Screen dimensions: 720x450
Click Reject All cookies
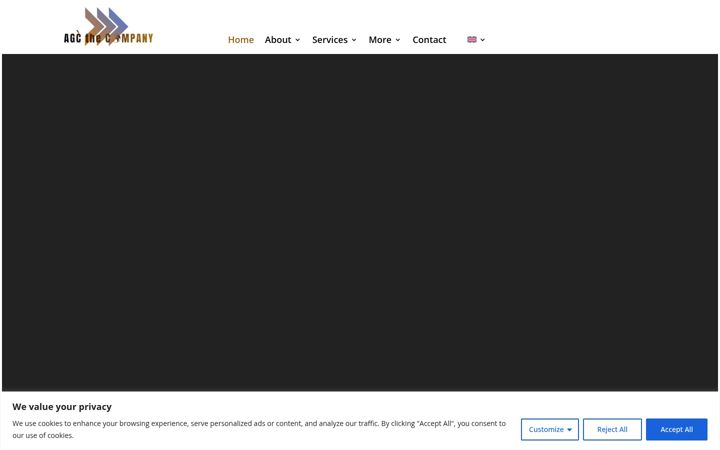pyautogui.click(x=612, y=429)
